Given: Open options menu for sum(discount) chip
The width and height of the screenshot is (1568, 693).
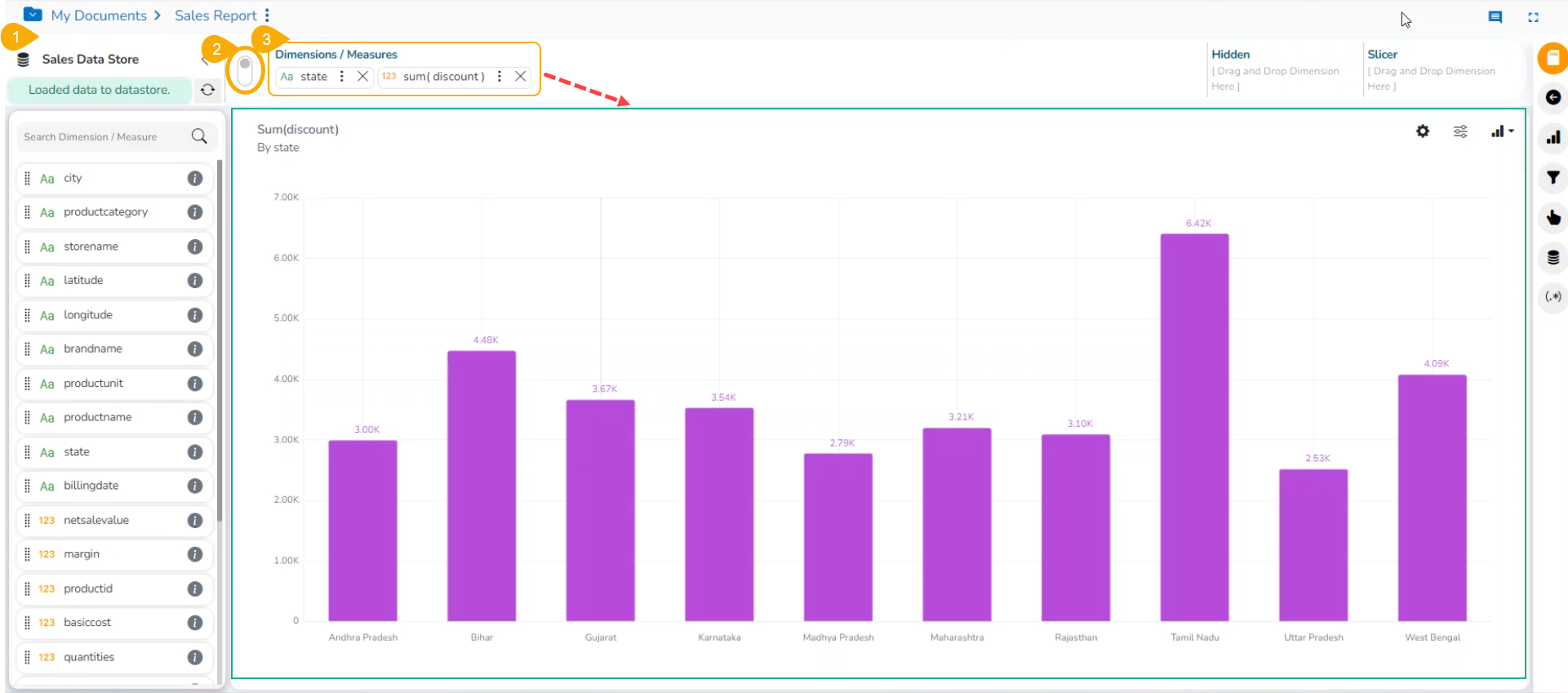Looking at the screenshot, I should pos(500,77).
